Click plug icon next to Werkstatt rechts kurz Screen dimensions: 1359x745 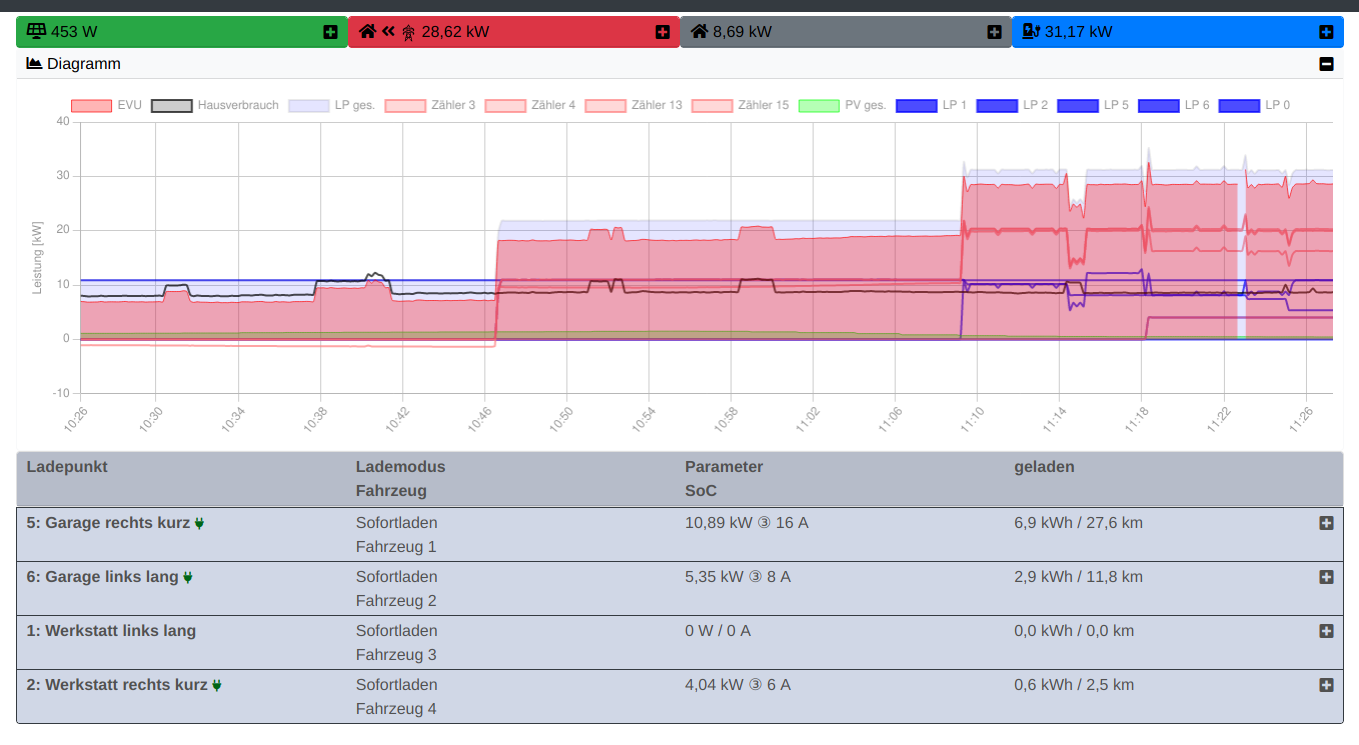(x=217, y=685)
